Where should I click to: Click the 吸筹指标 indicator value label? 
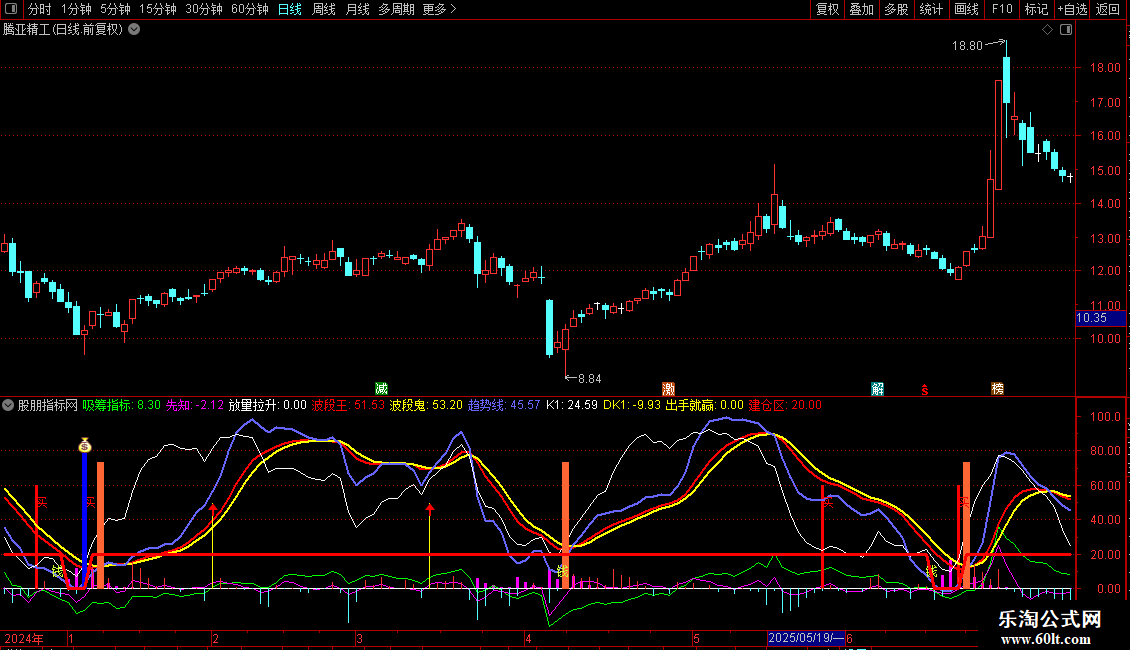coord(121,405)
